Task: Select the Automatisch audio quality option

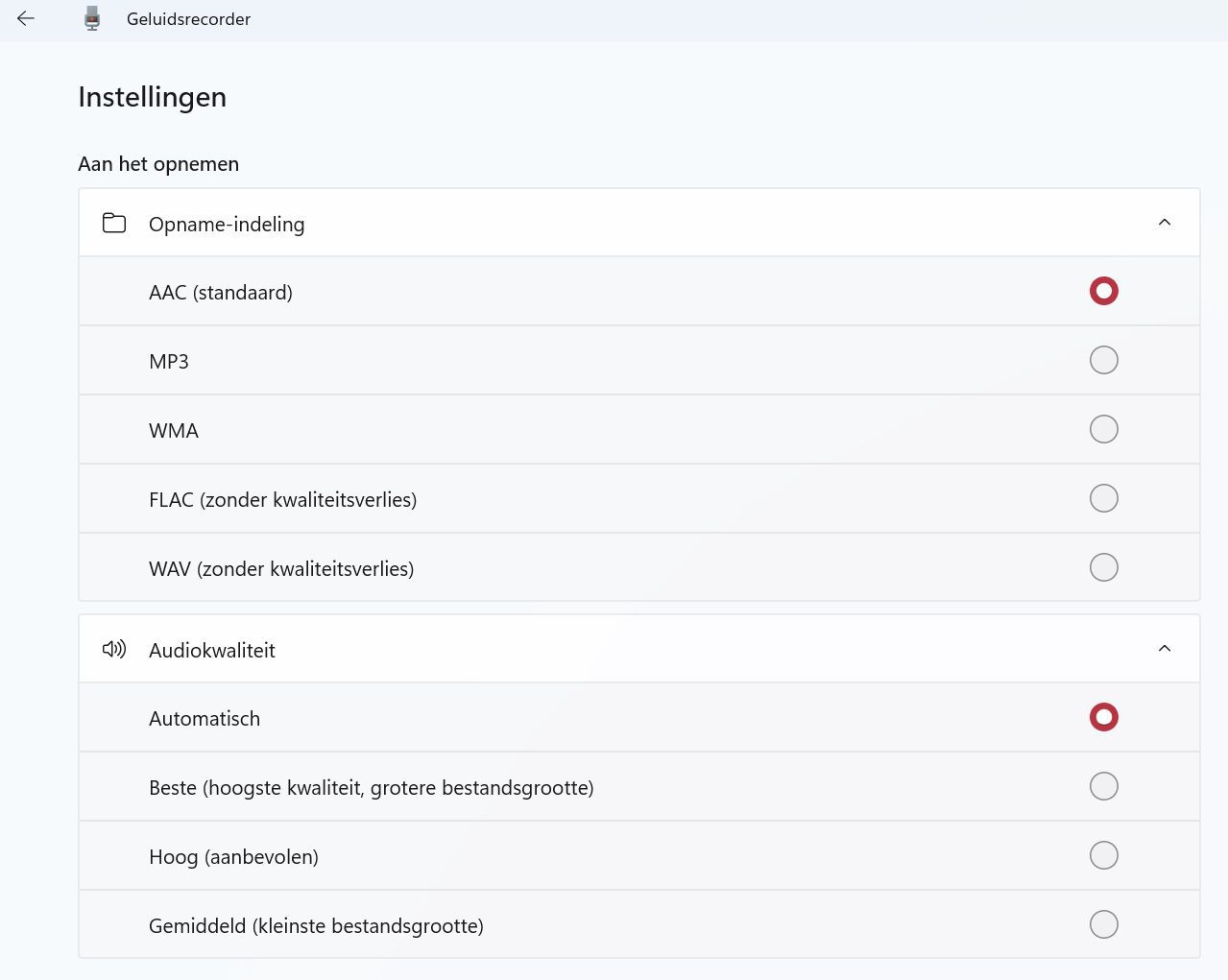Action: (1103, 717)
